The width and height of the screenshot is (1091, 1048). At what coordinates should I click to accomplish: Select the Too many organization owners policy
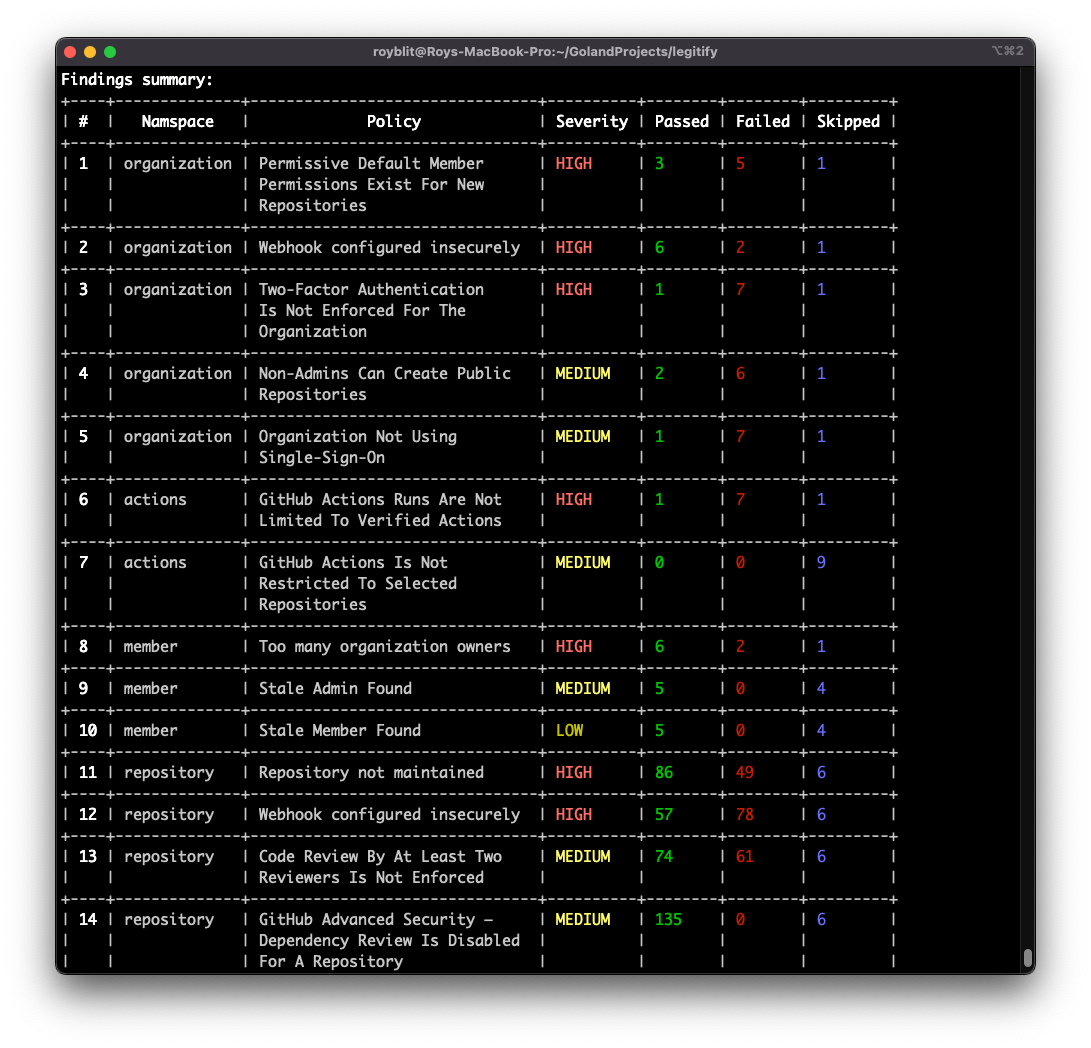point(383,646)
